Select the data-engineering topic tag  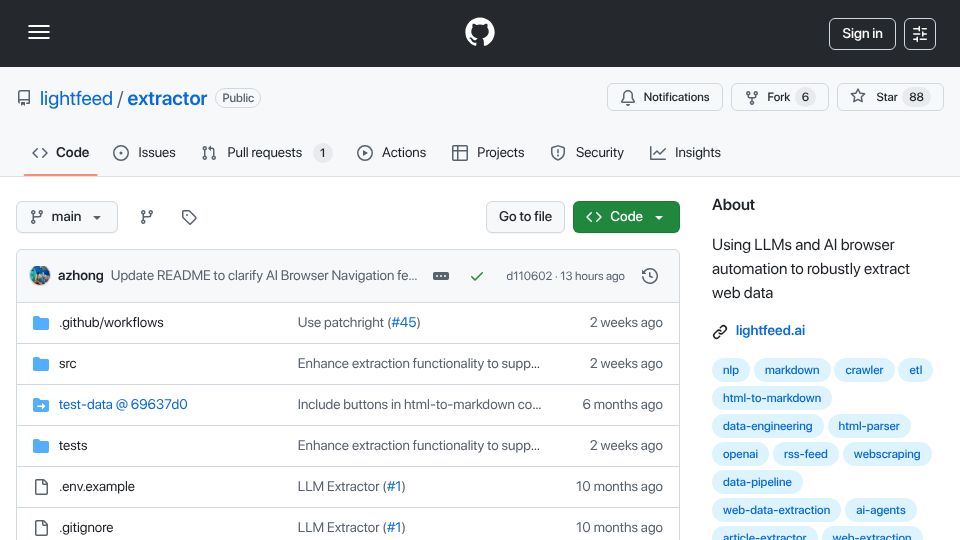point(767,426)
